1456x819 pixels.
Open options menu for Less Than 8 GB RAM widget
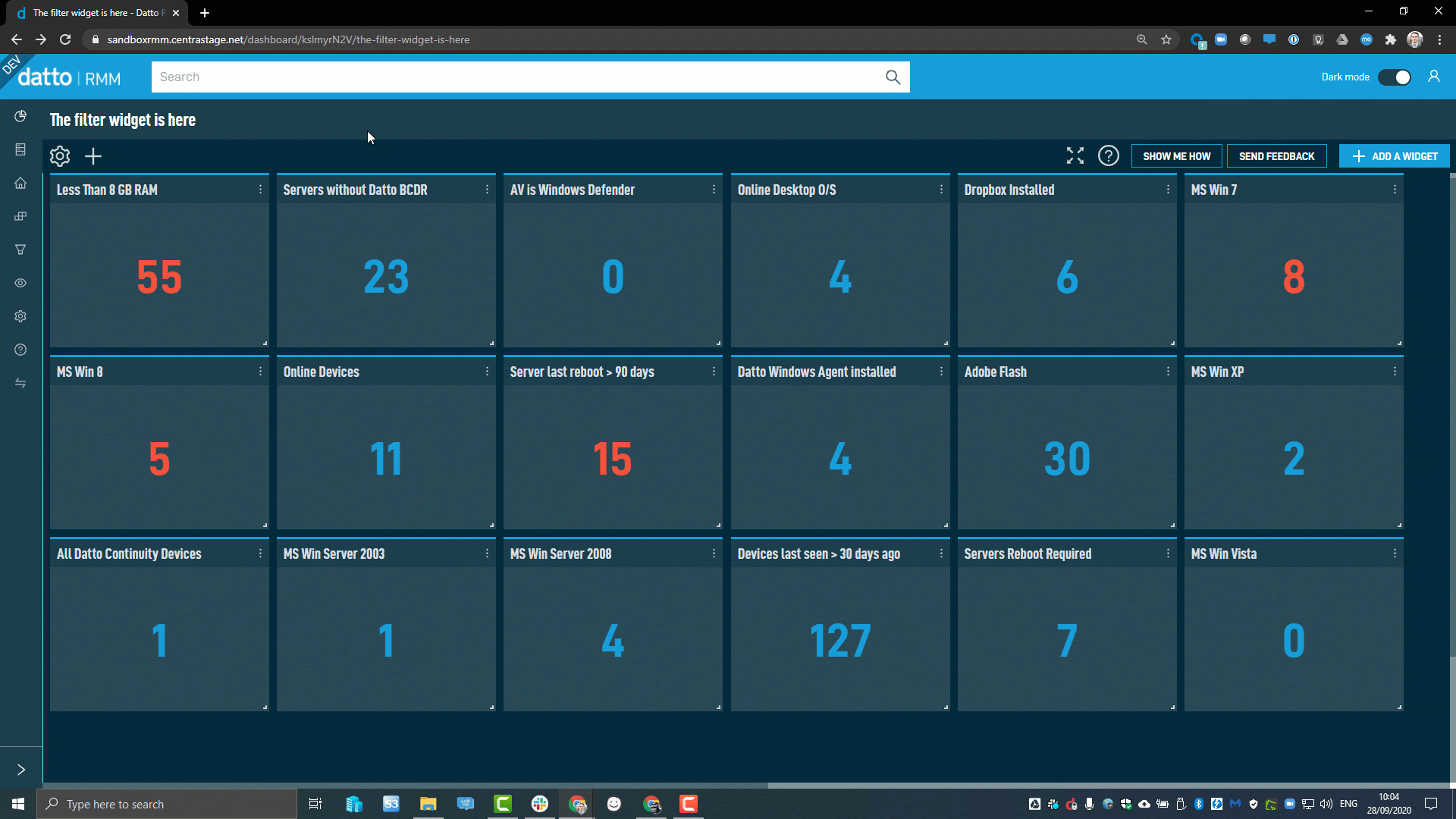260,190
